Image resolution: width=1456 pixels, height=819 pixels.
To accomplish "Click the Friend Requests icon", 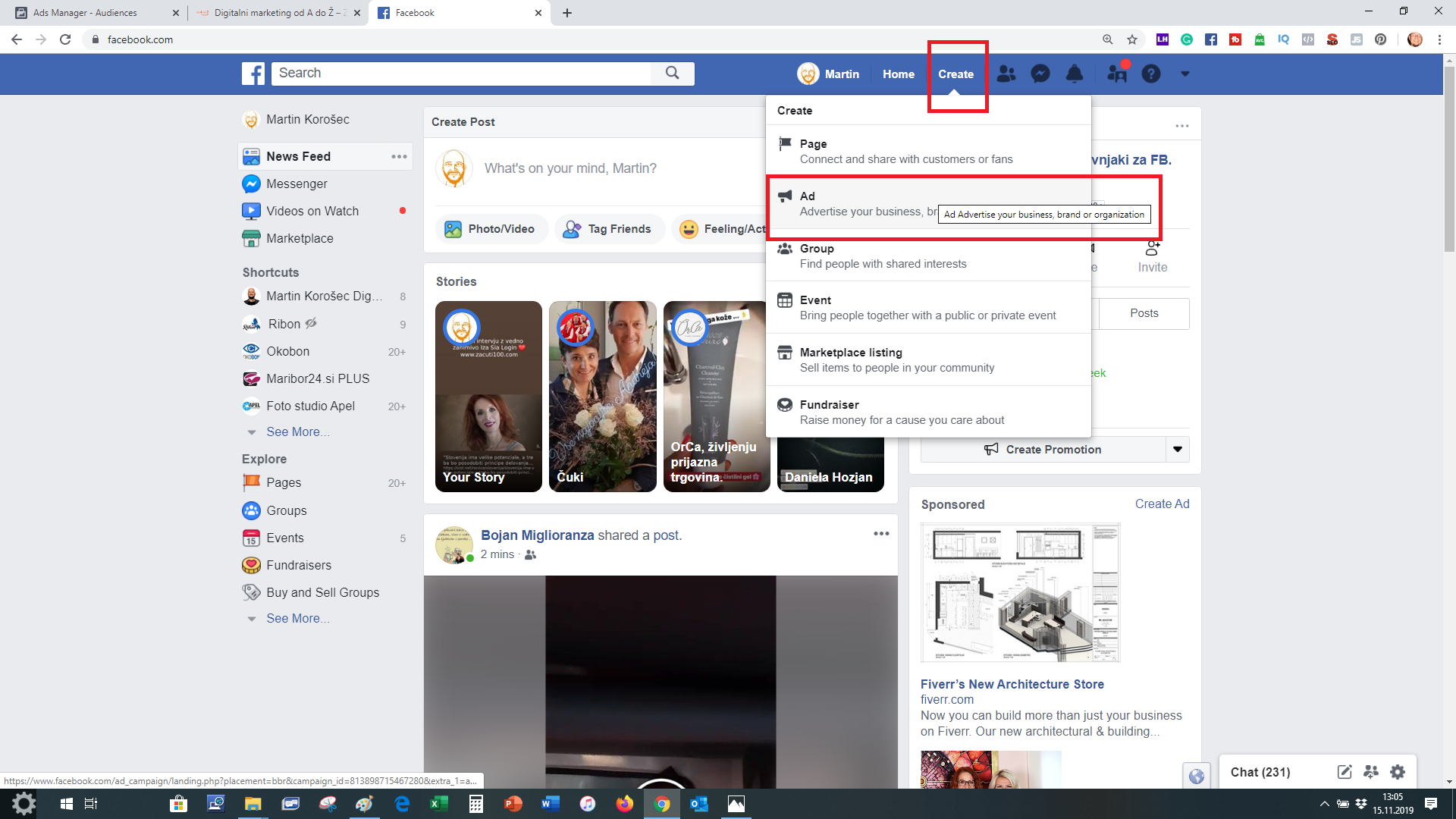I will 1006,74.
